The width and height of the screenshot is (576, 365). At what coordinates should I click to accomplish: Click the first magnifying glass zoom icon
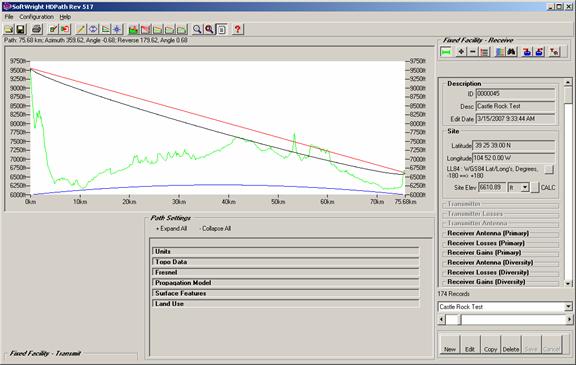pyautogui.click(x=197, y=29)
